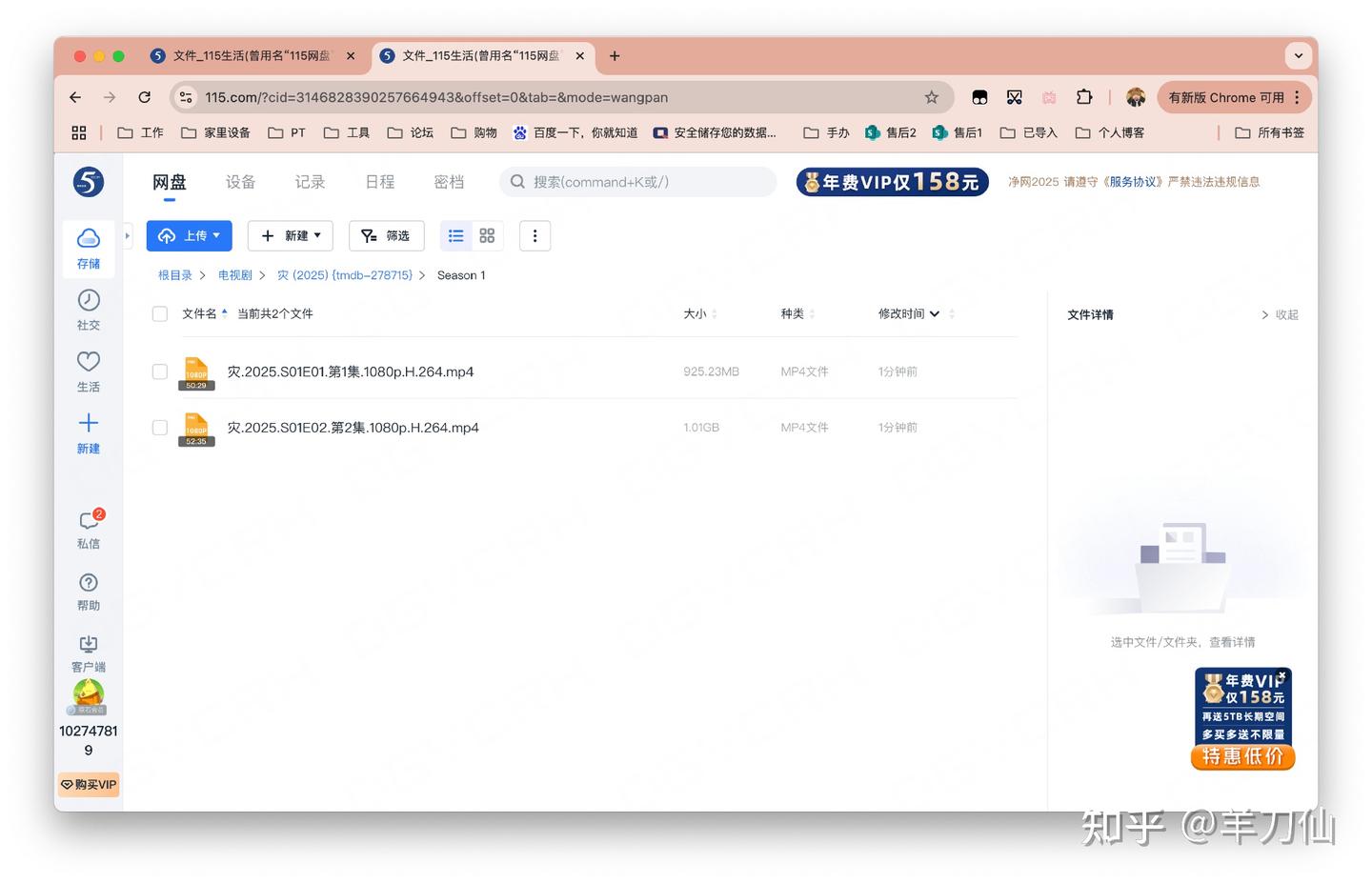
Task: Open the 社交 social section
Action: click(88, 310)
